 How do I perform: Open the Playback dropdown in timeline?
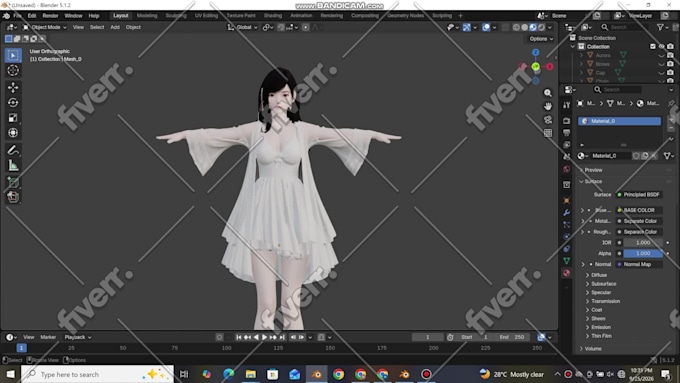78,337
